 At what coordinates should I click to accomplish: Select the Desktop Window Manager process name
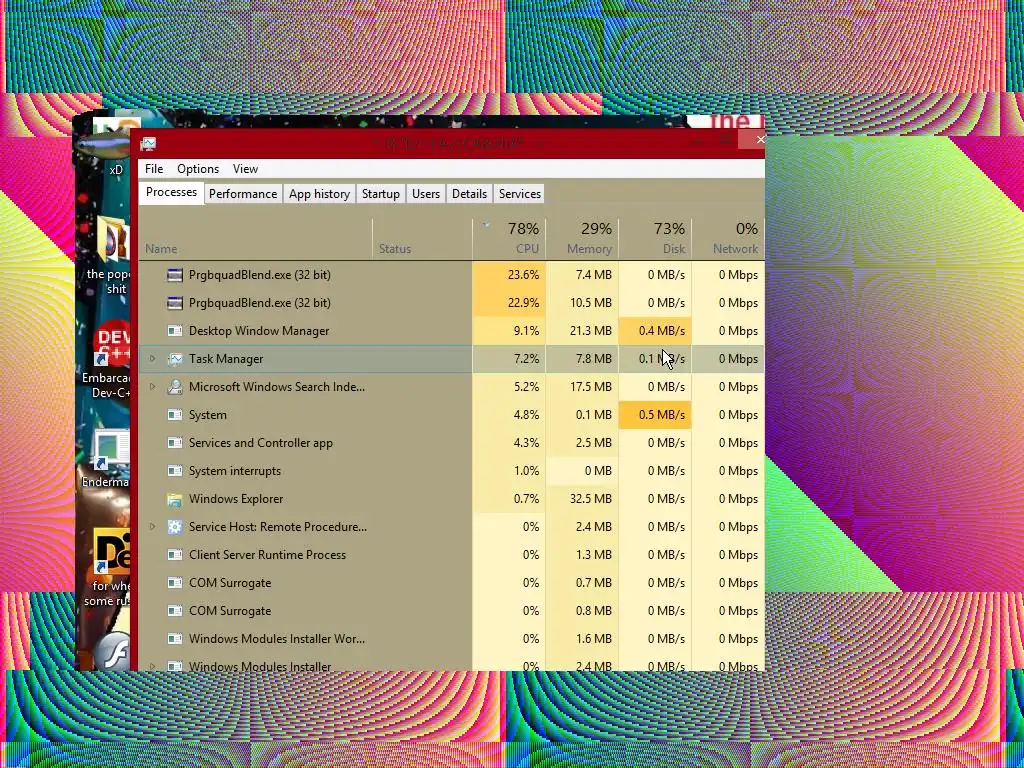pyautogui.click(x=259, y=331)
